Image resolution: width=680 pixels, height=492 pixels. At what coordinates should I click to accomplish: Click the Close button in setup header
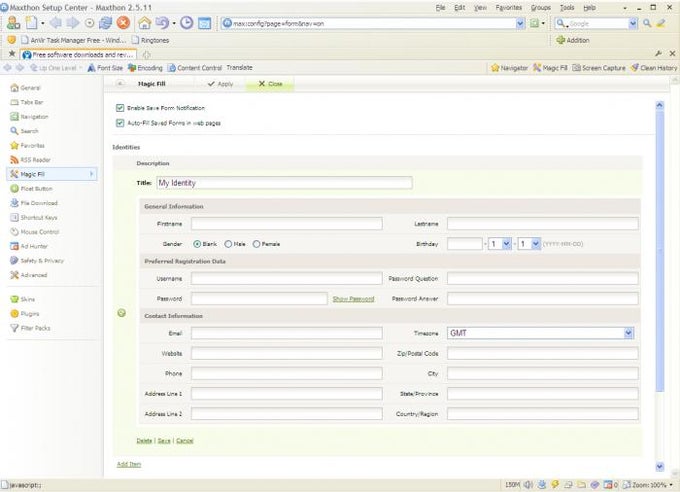pos(270,84)
